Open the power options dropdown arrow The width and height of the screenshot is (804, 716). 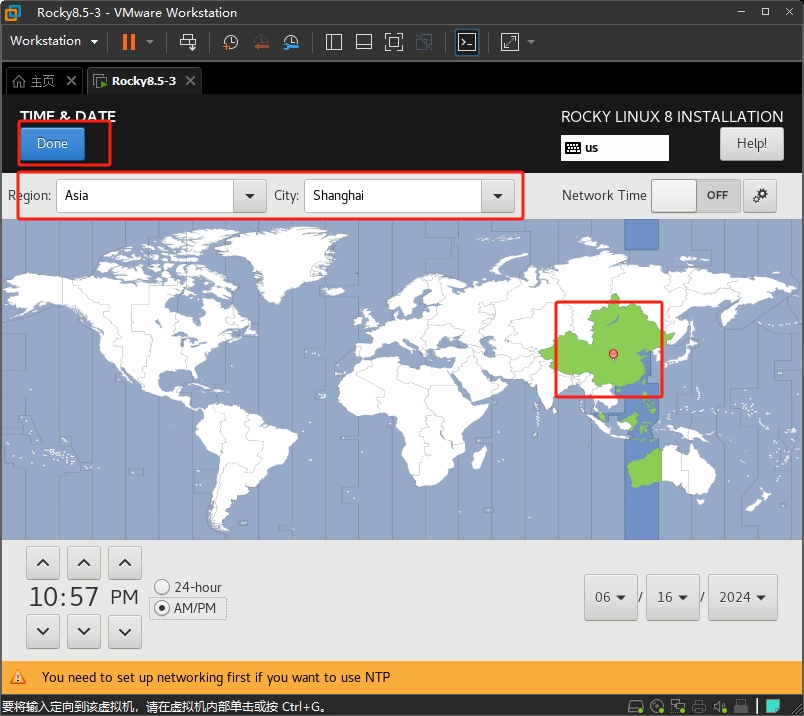[150, 42]
